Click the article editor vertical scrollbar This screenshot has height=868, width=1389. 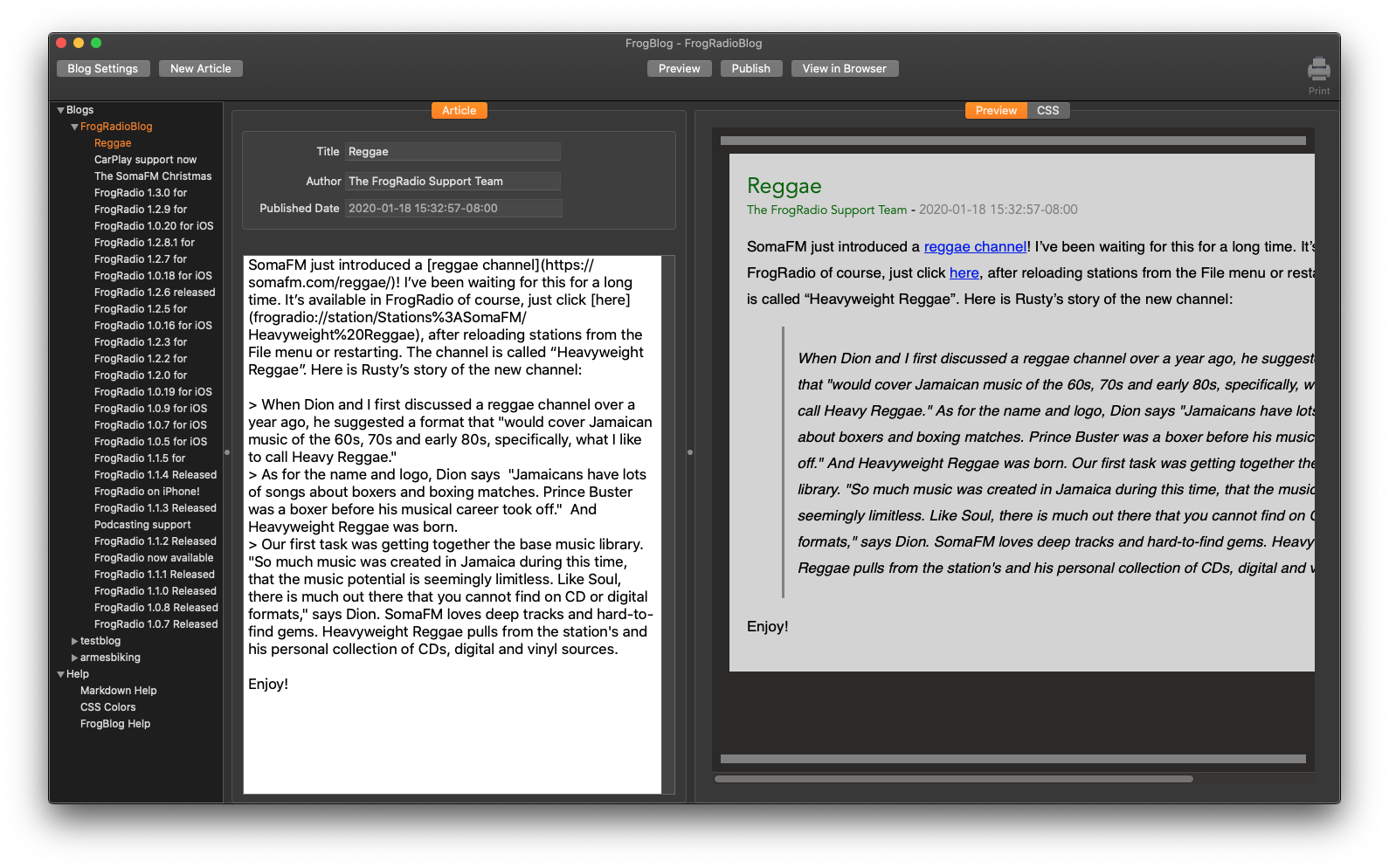[x=668, y=524]
